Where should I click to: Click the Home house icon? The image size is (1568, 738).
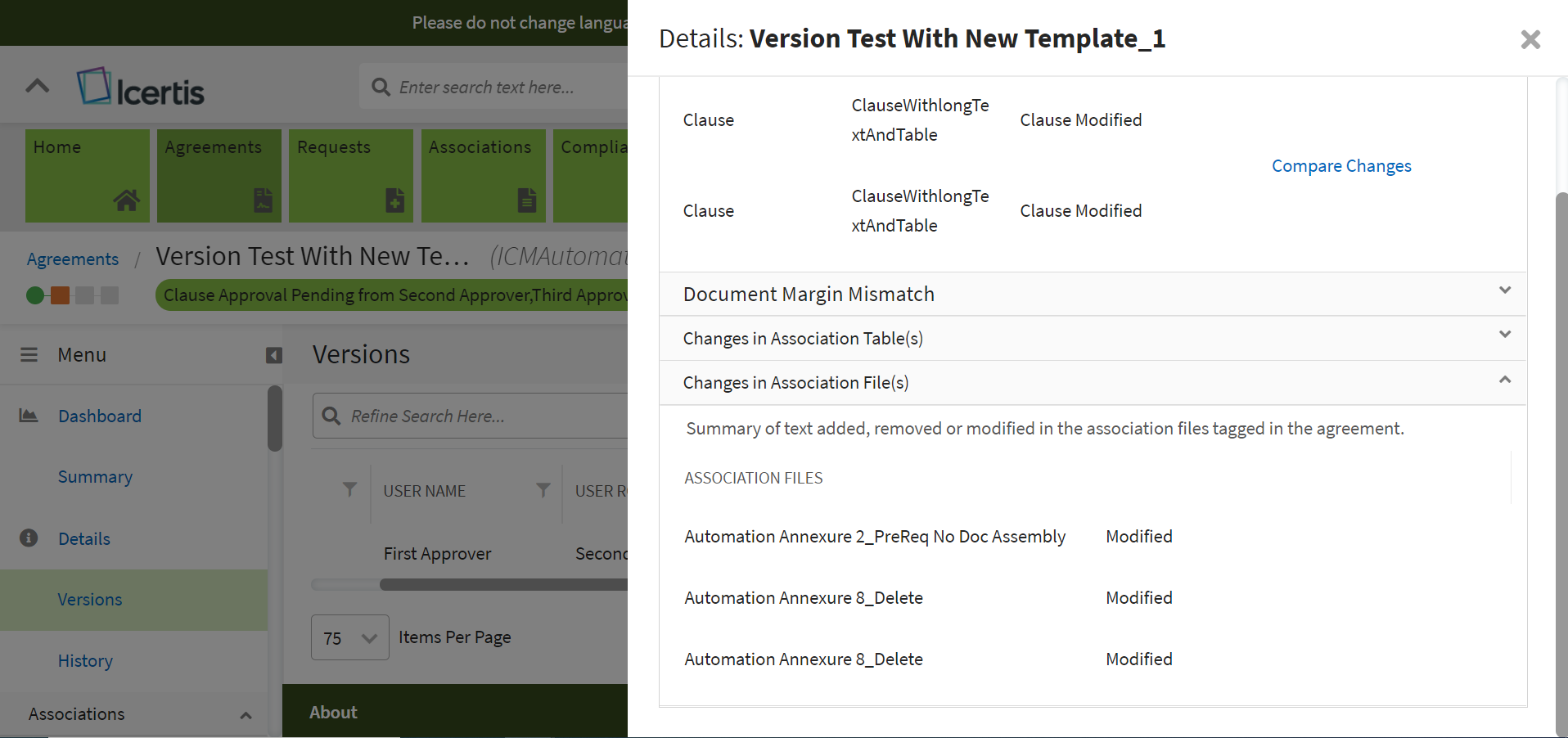tap(126, 200)
